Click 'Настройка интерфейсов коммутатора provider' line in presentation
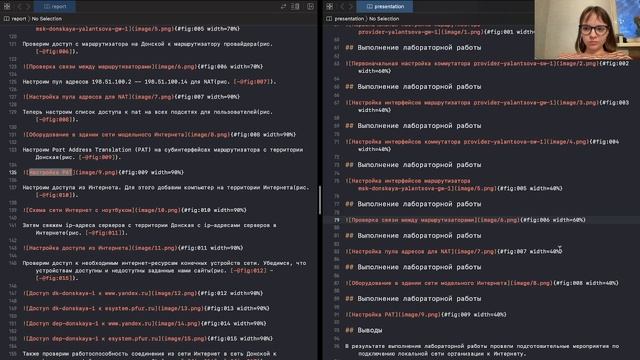The height and width of the screenshot is (360, 640). 482,145
